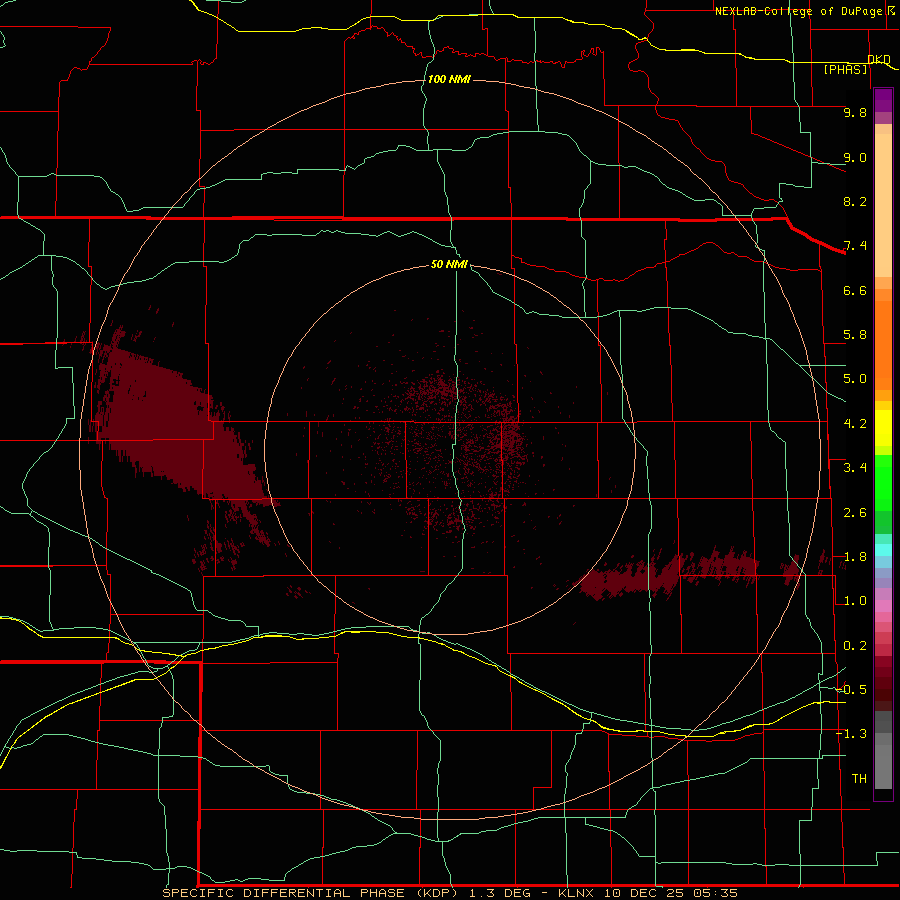
Task: Click the 5.8 scale value
Action: [x=855, y=335]
